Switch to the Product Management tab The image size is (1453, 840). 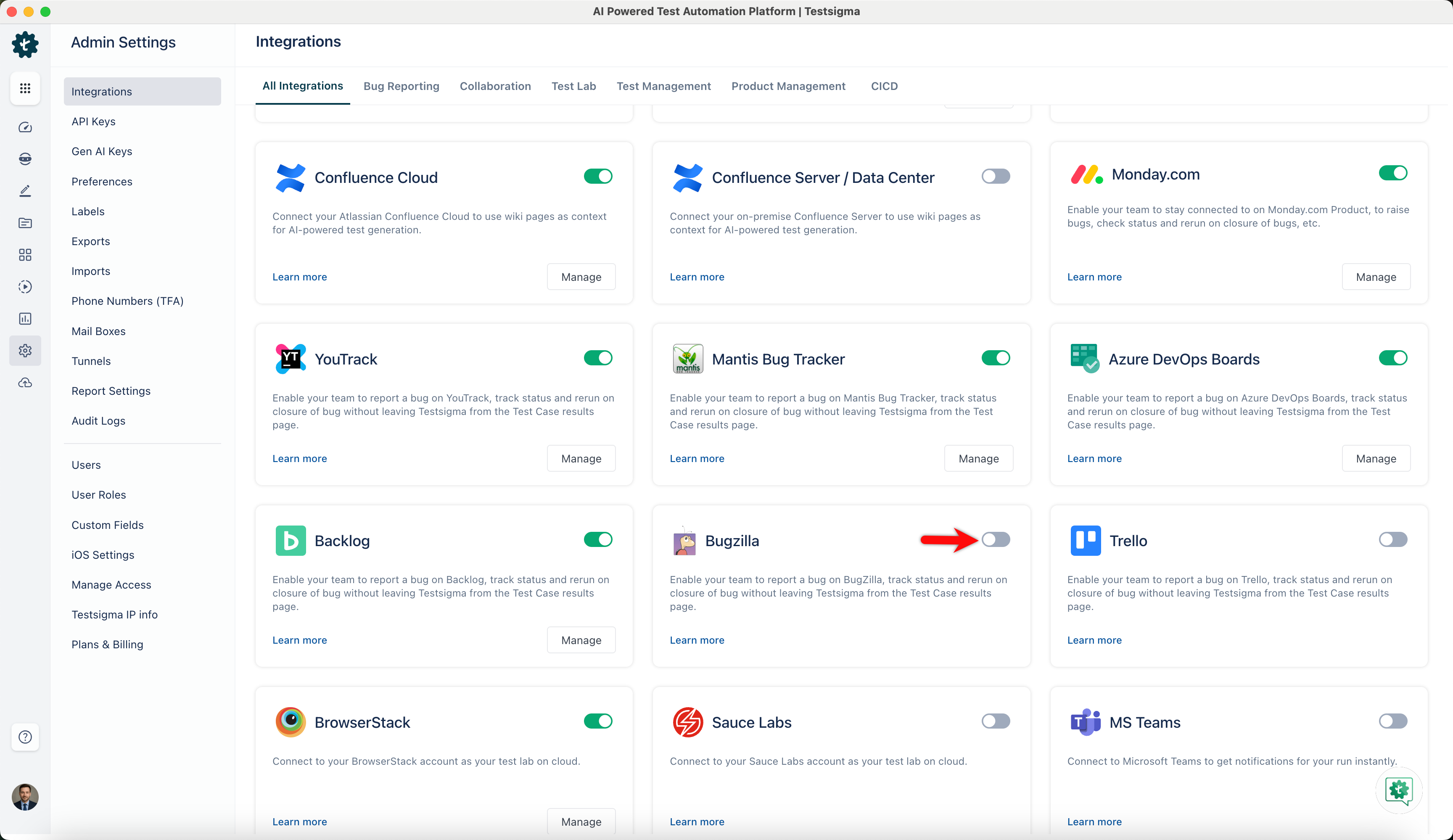tap(788, 87)
